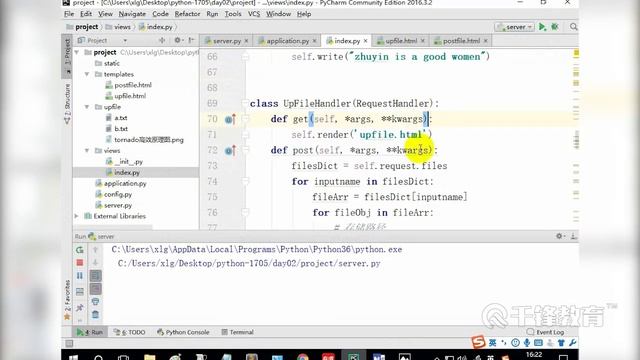
Task: Open the Python Console tool window
Action: [183, 332]
